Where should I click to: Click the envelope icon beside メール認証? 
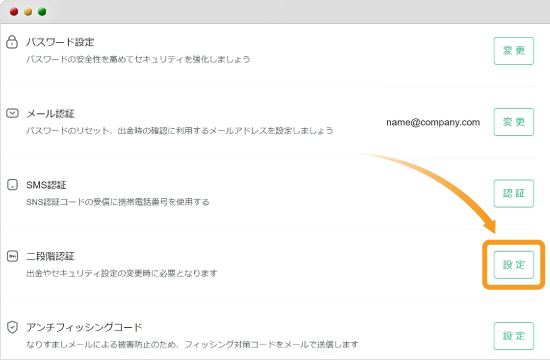(12, 113)
